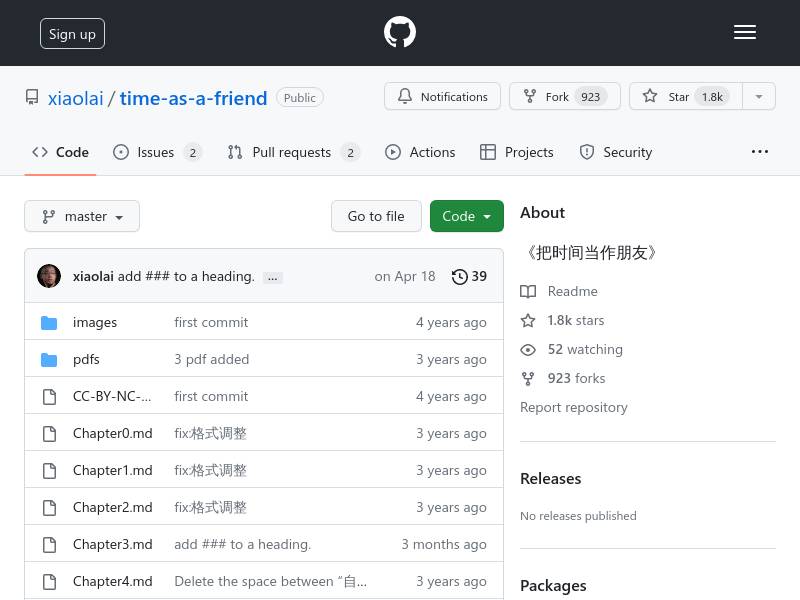Star this repository
The image size is (800, 600).
click(x=686, y=96)
